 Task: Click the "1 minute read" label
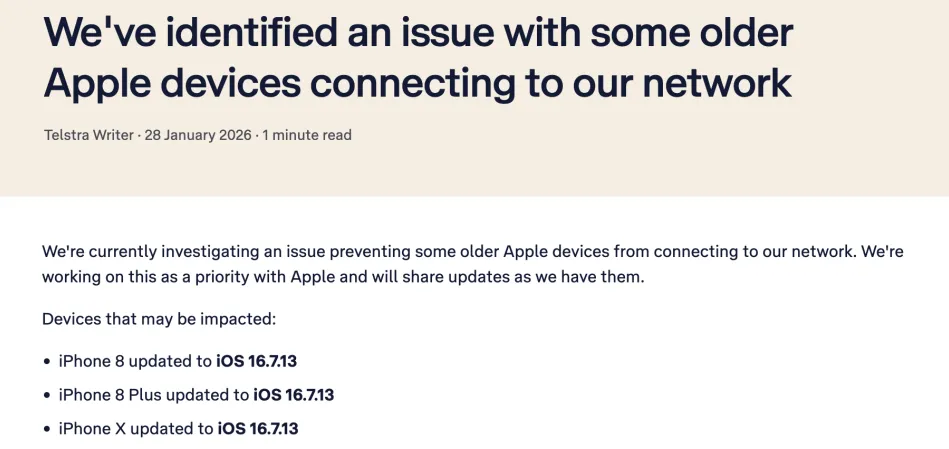[307, 135]
